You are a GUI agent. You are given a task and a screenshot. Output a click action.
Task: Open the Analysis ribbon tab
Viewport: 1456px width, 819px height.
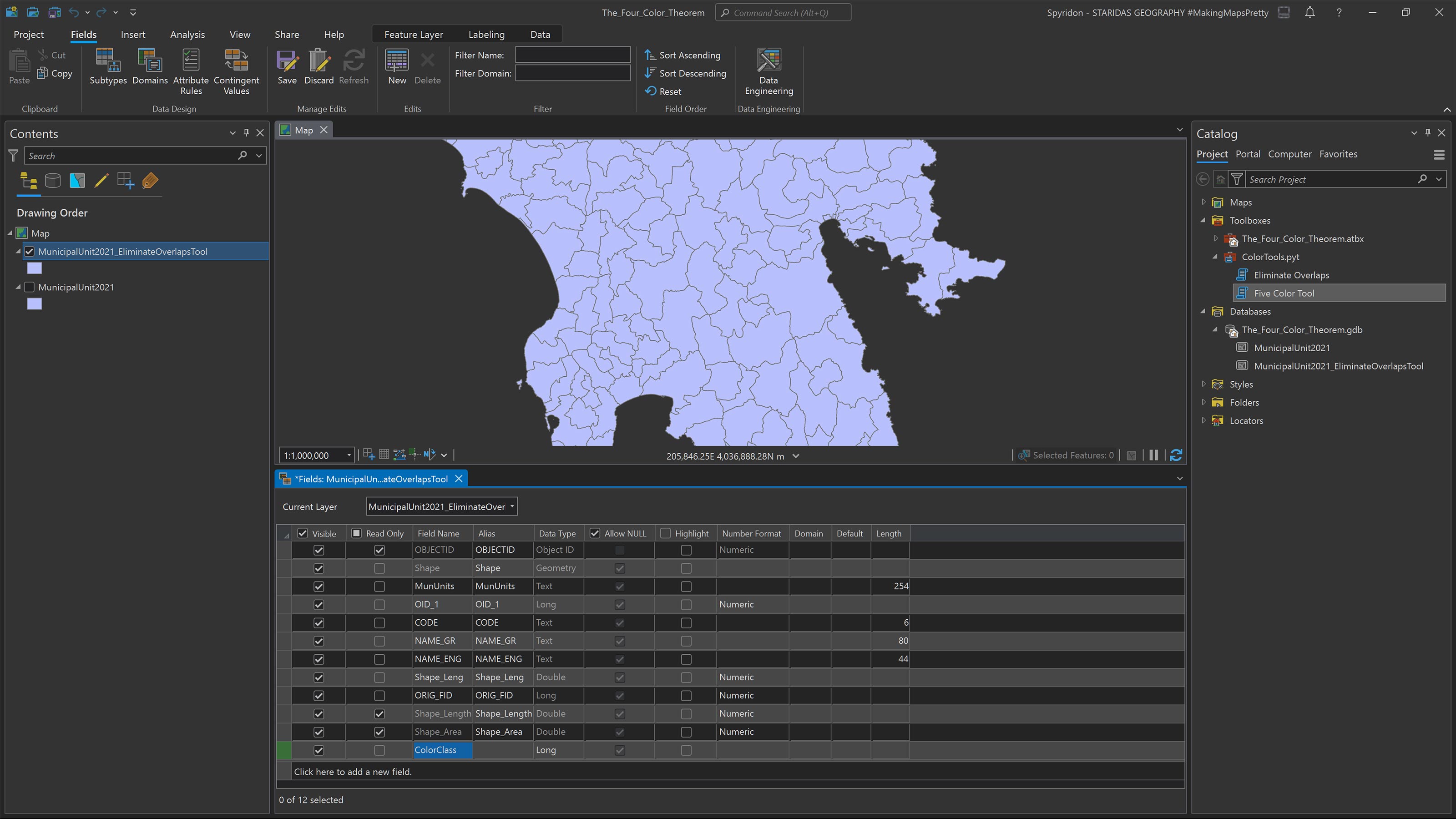(x=187, y=35)
